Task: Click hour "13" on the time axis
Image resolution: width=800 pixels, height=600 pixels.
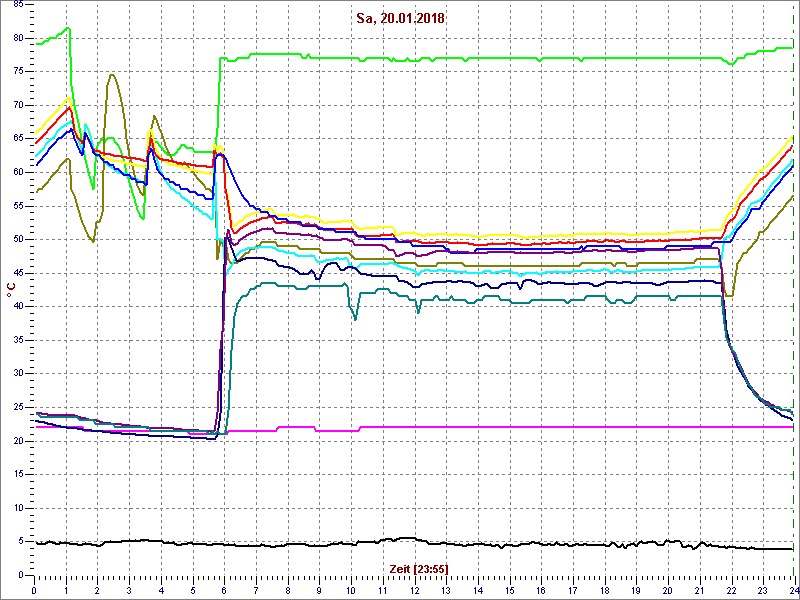Action: click(446, 590)
